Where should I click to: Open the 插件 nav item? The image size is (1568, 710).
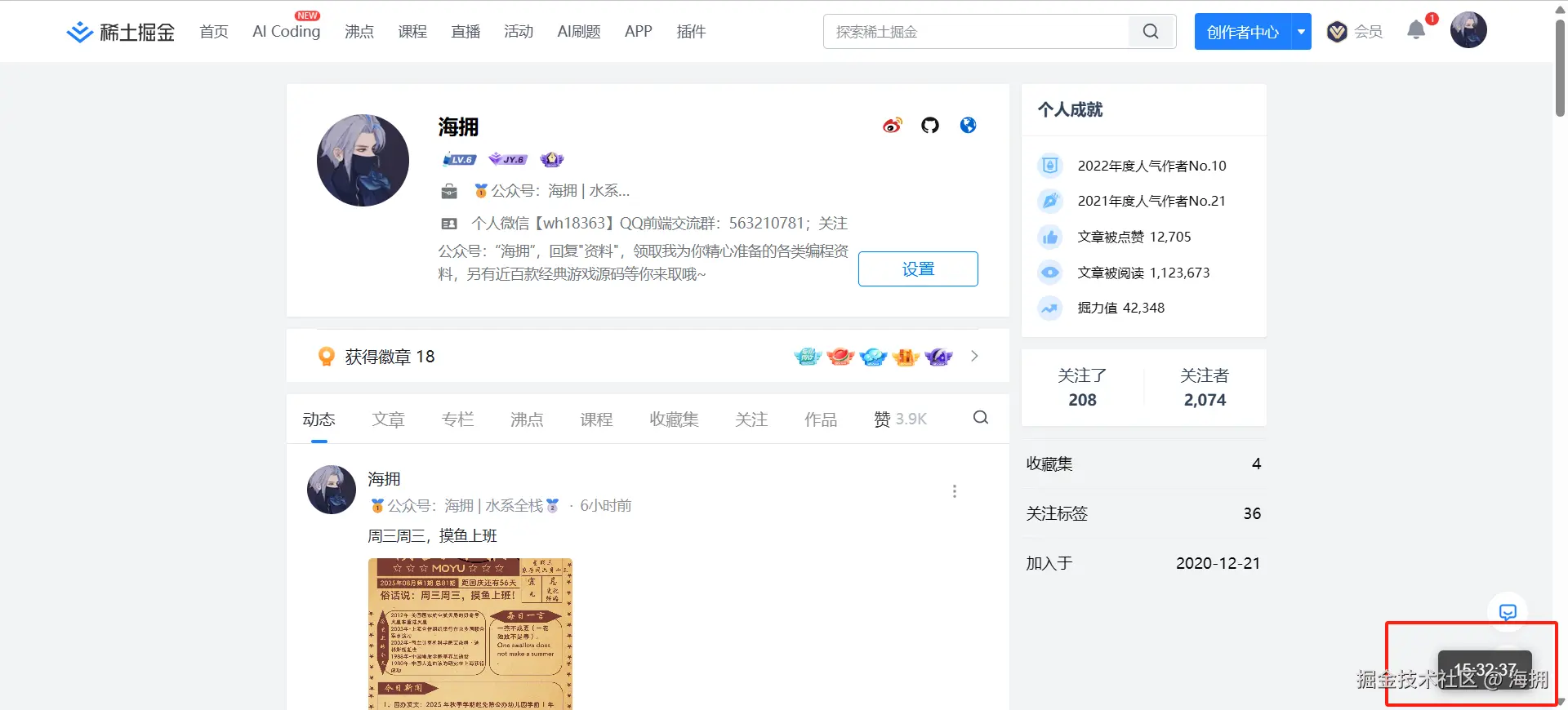tap(691, 32)
